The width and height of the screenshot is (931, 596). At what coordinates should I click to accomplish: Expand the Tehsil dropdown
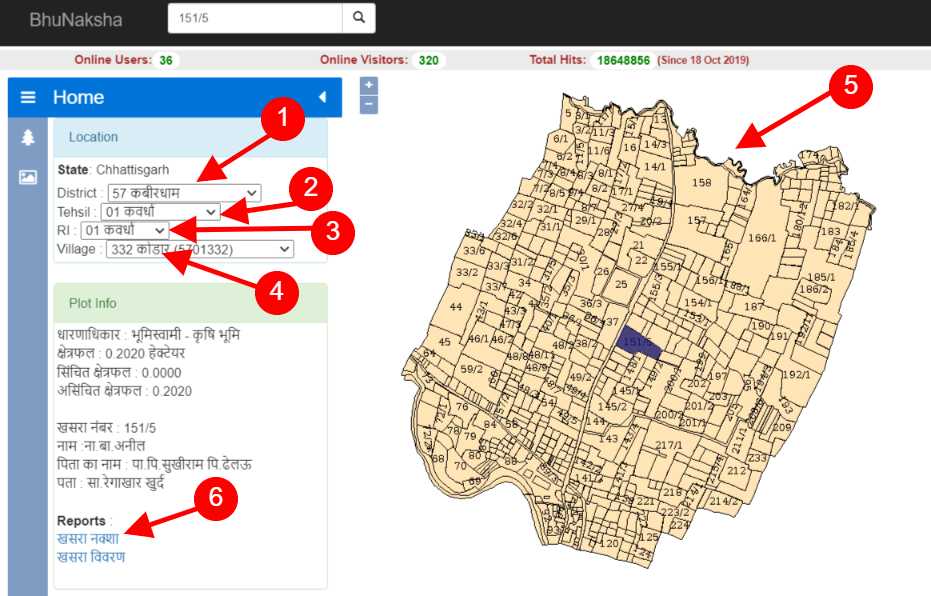click(160, 212)
